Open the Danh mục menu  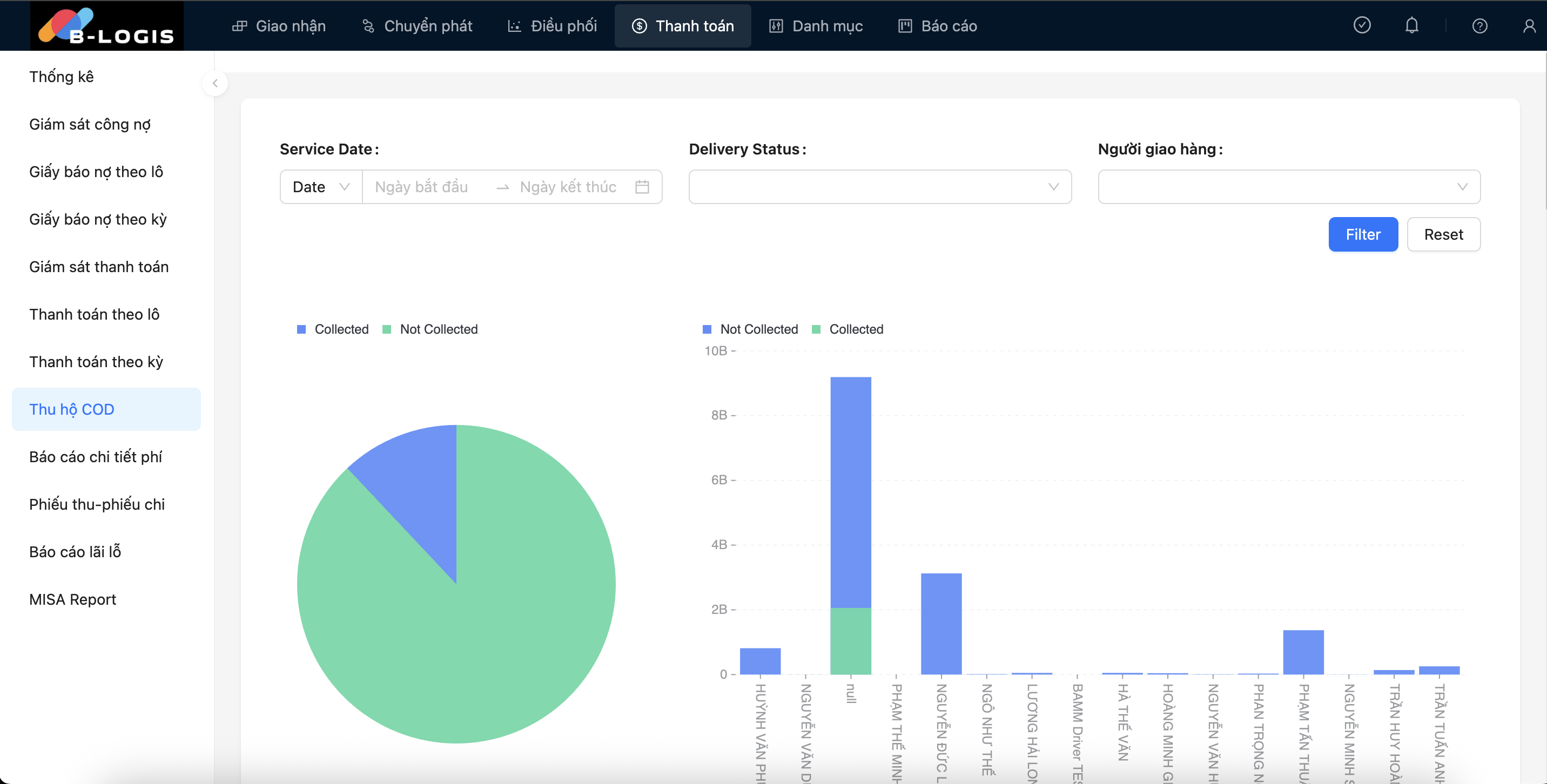coord(816,26)
